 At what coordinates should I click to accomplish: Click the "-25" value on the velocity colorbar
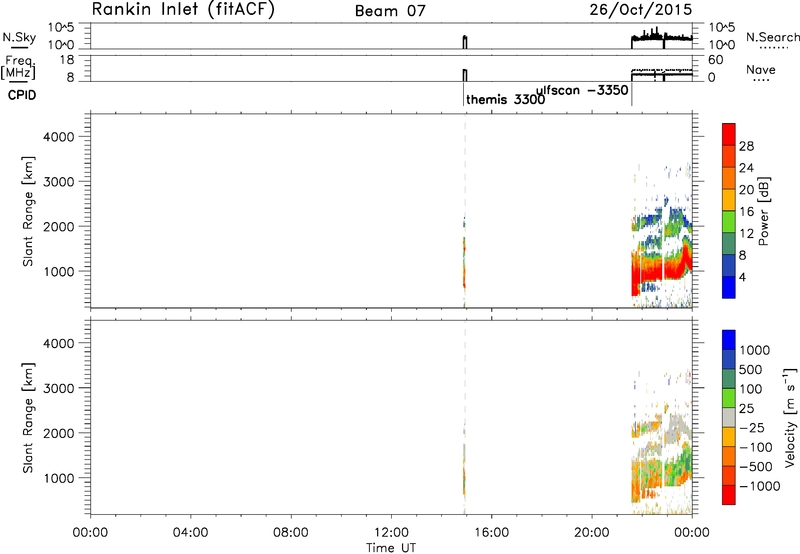(x=751, y=427)
